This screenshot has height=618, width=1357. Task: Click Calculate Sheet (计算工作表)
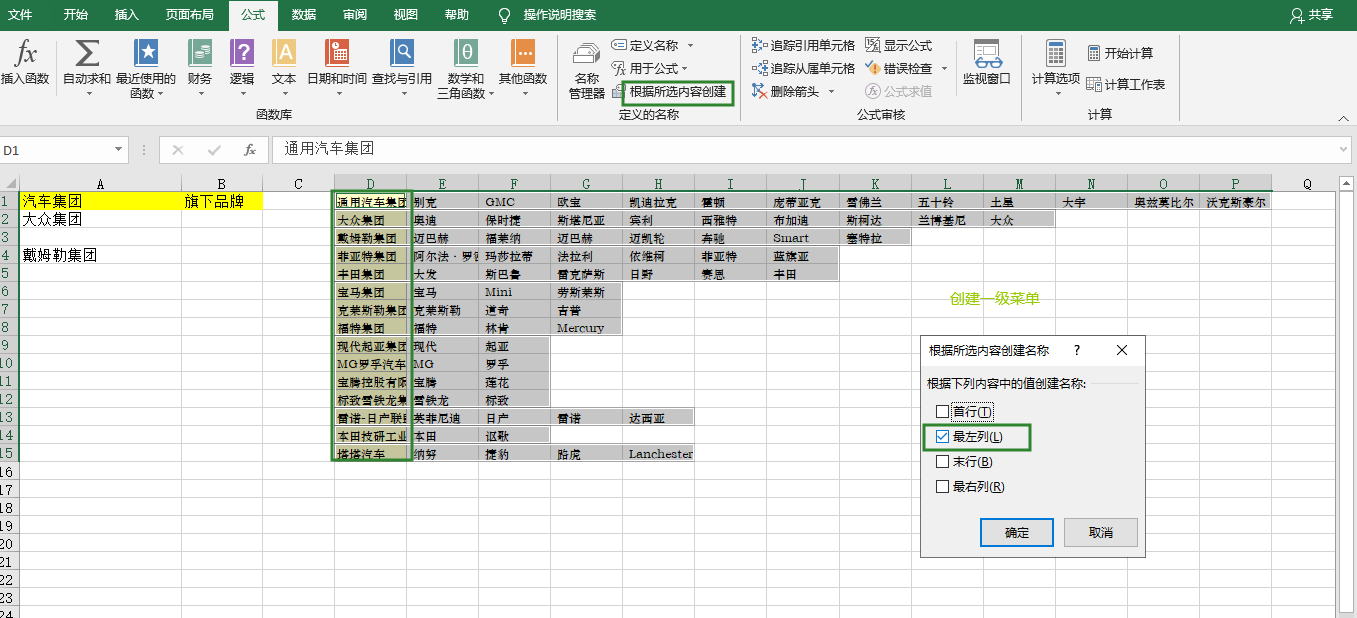[x=1126, y=84]
